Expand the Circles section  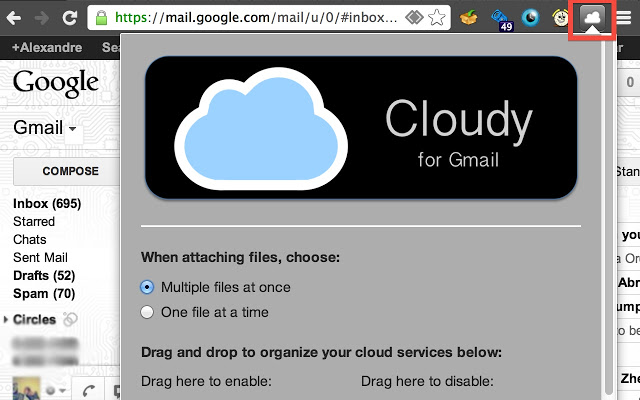(6, 320)
